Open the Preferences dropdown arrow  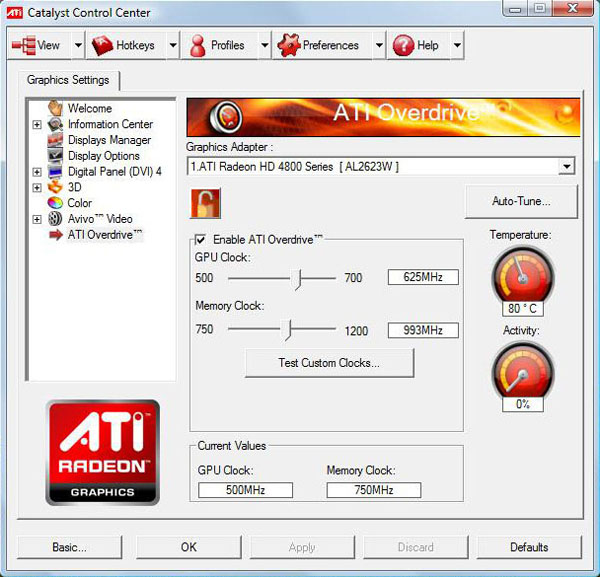379,45
